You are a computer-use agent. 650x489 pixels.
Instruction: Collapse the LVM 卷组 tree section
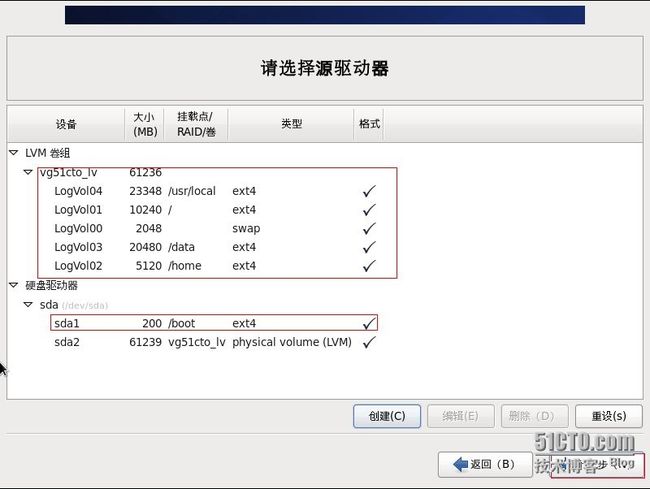(x=14, y=153)
